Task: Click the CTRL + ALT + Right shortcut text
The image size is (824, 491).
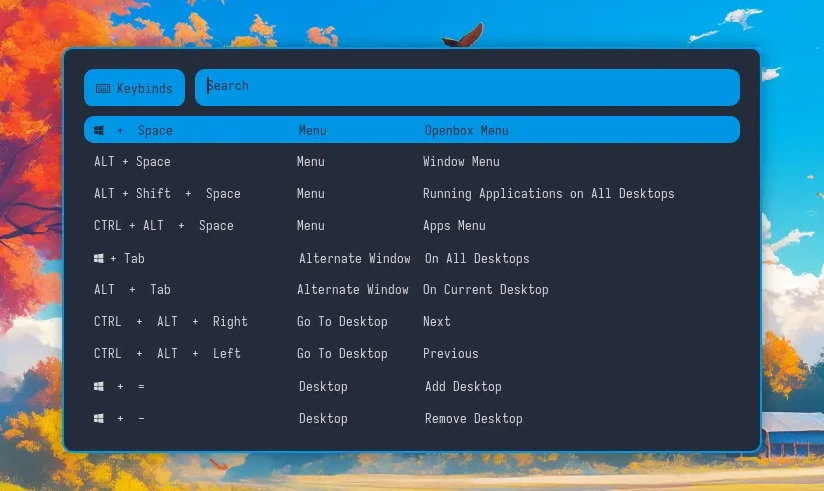Action: tap(171, 321)
